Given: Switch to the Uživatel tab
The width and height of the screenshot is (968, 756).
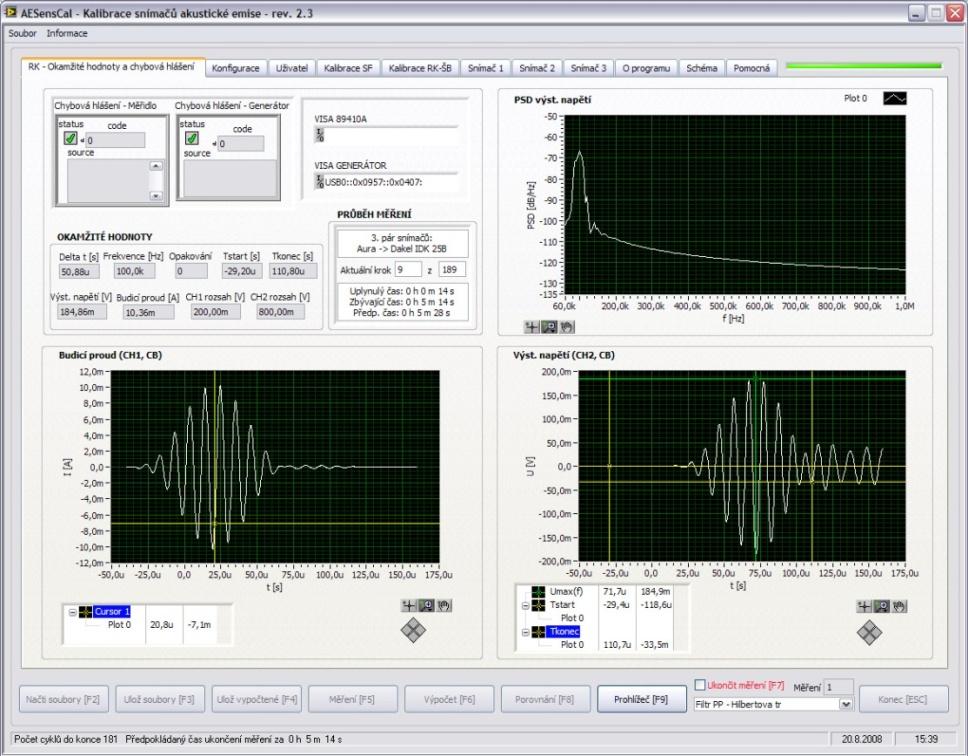Looking at the screenshot, I should pos(292,68).
